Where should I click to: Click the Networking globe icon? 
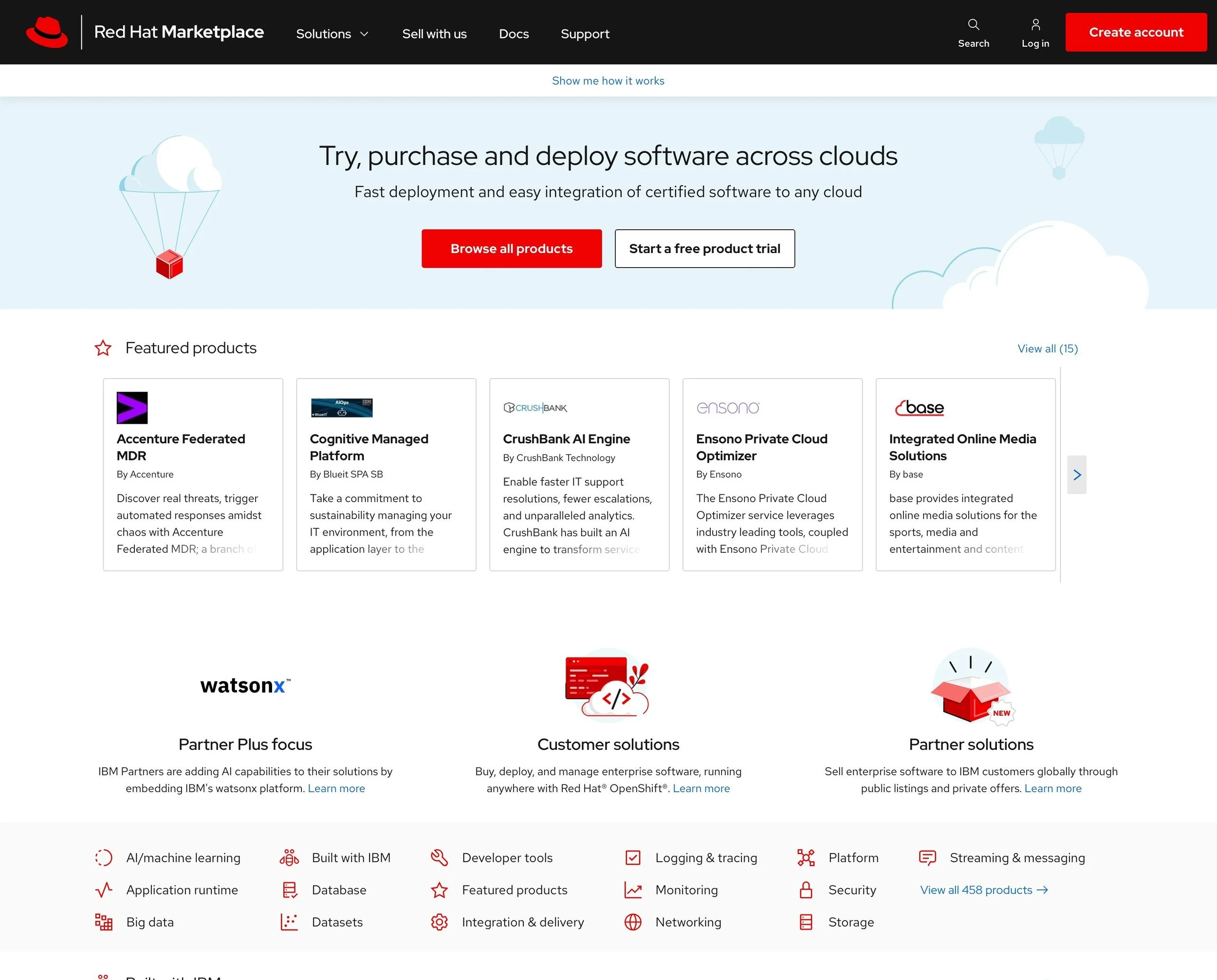click(x=632, y=922)
